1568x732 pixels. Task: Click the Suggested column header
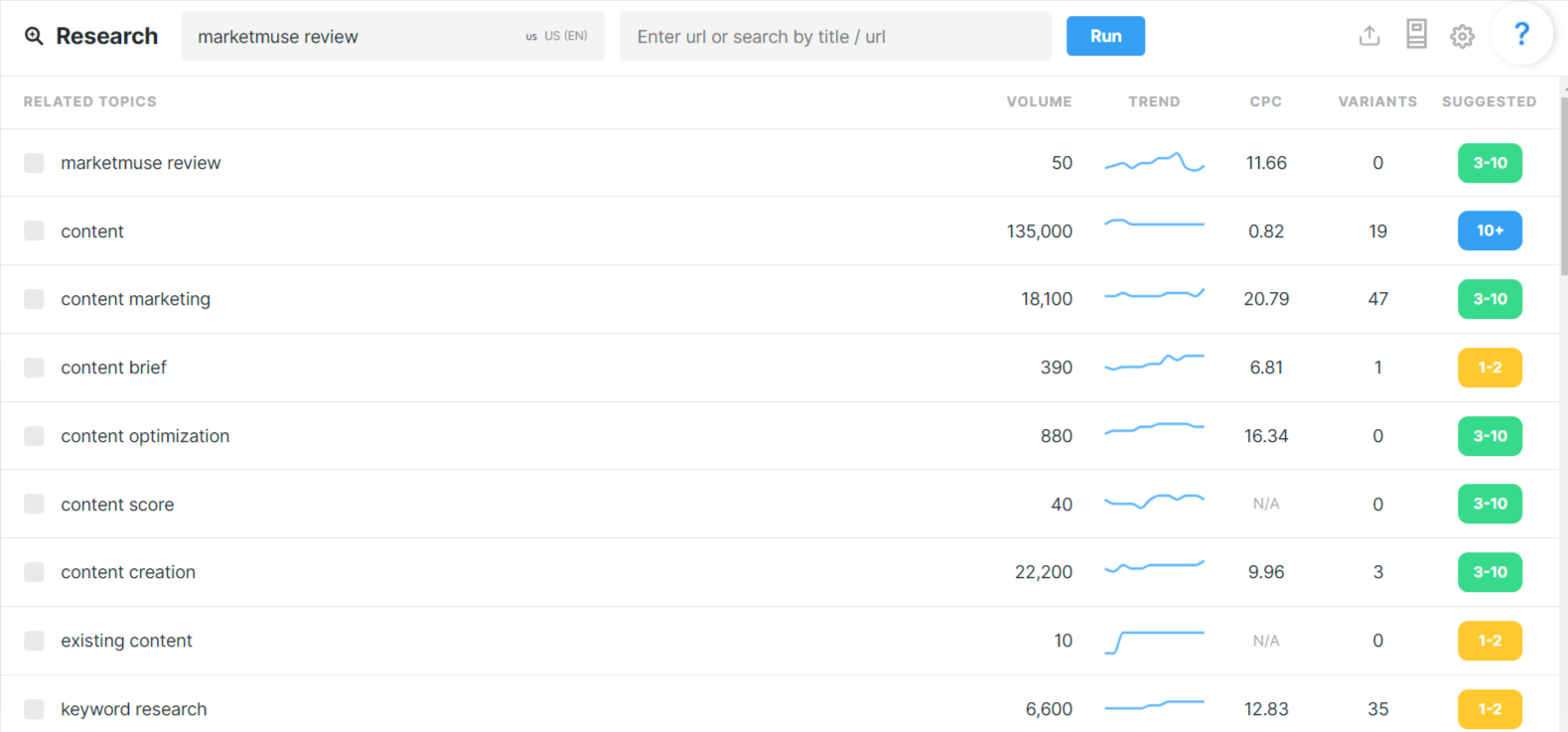click(x=1489, y=101)
